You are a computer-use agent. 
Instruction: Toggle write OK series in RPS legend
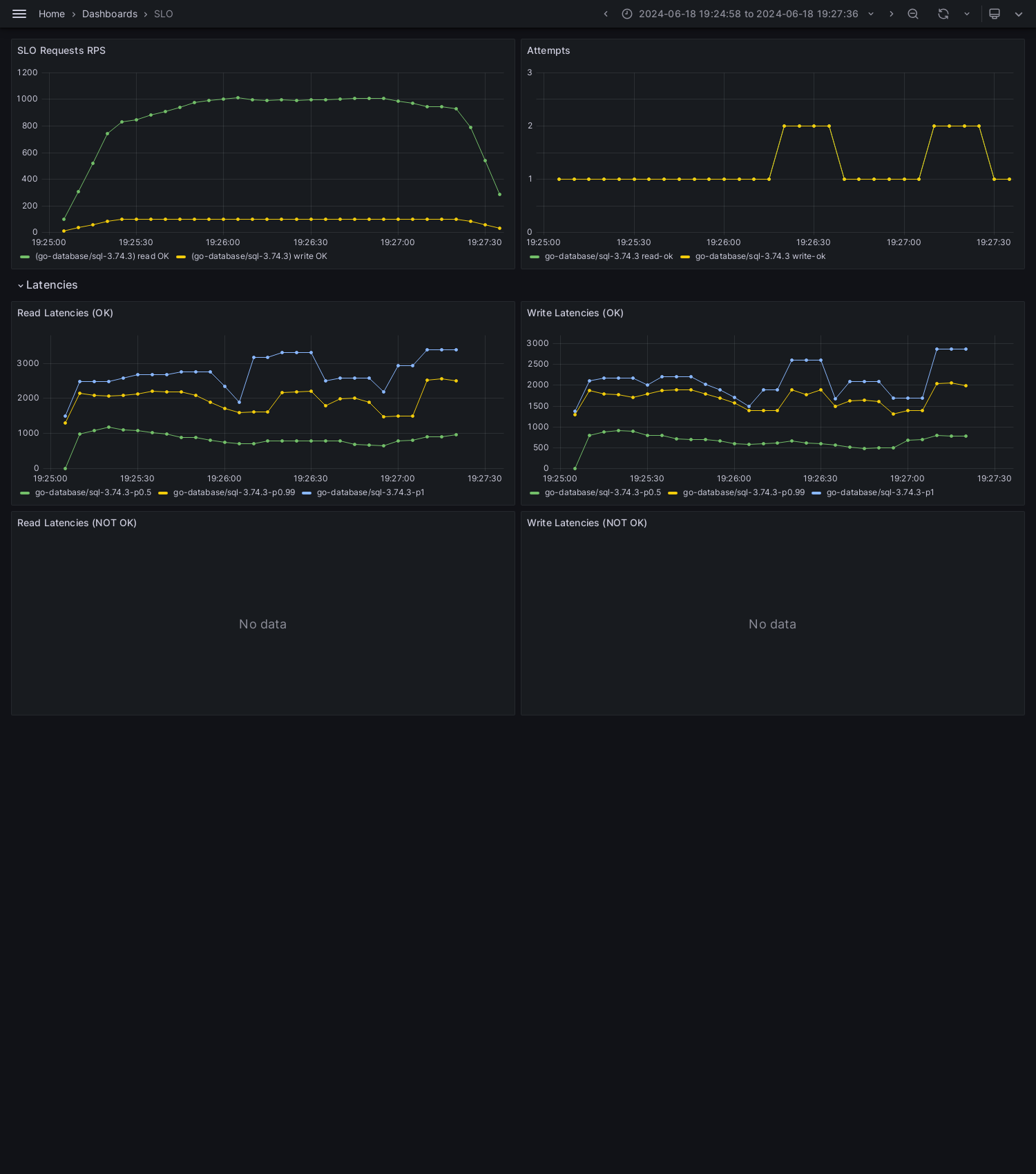click(259, 256)
